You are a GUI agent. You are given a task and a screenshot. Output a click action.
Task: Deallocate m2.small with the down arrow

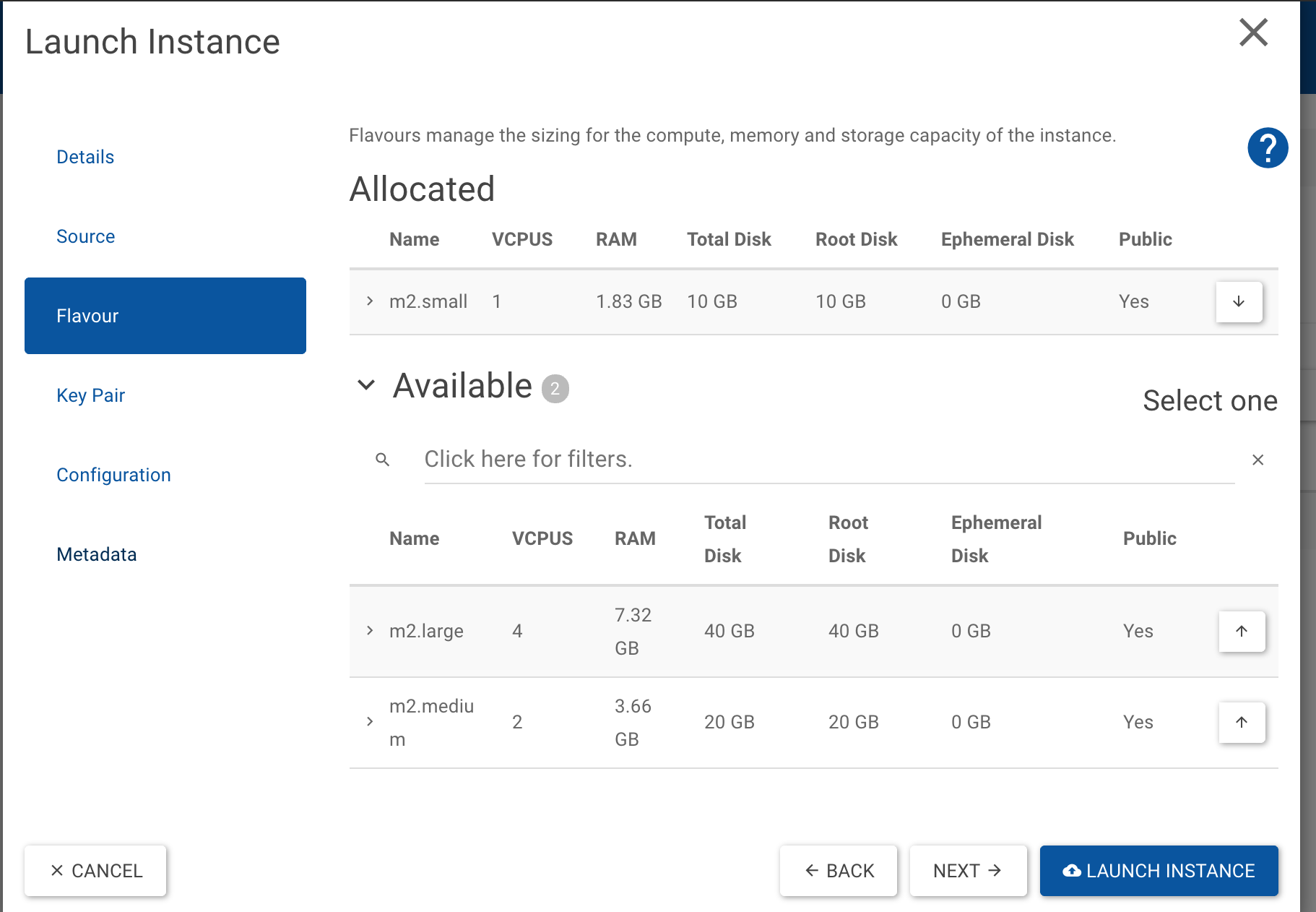tap(1239, 301)
